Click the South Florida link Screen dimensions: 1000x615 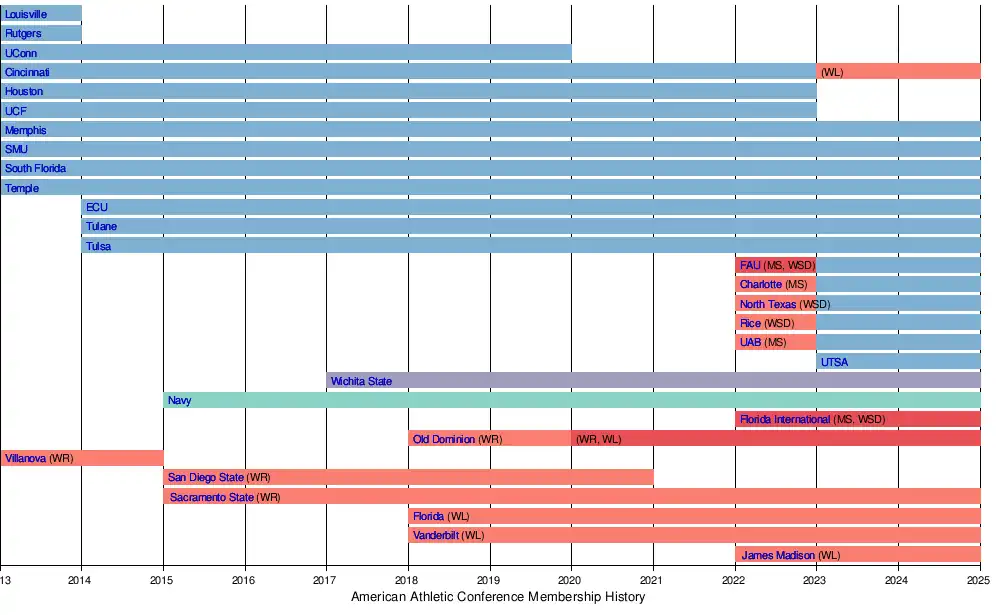[36, 168]
